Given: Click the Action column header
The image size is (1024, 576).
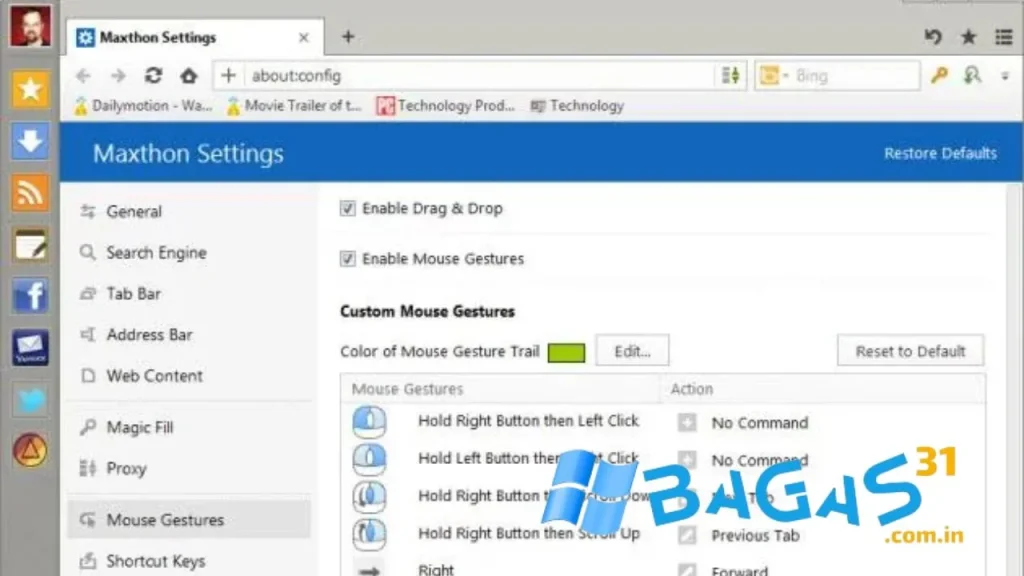Looking at the screenshot, I should [x=692, y=389].
